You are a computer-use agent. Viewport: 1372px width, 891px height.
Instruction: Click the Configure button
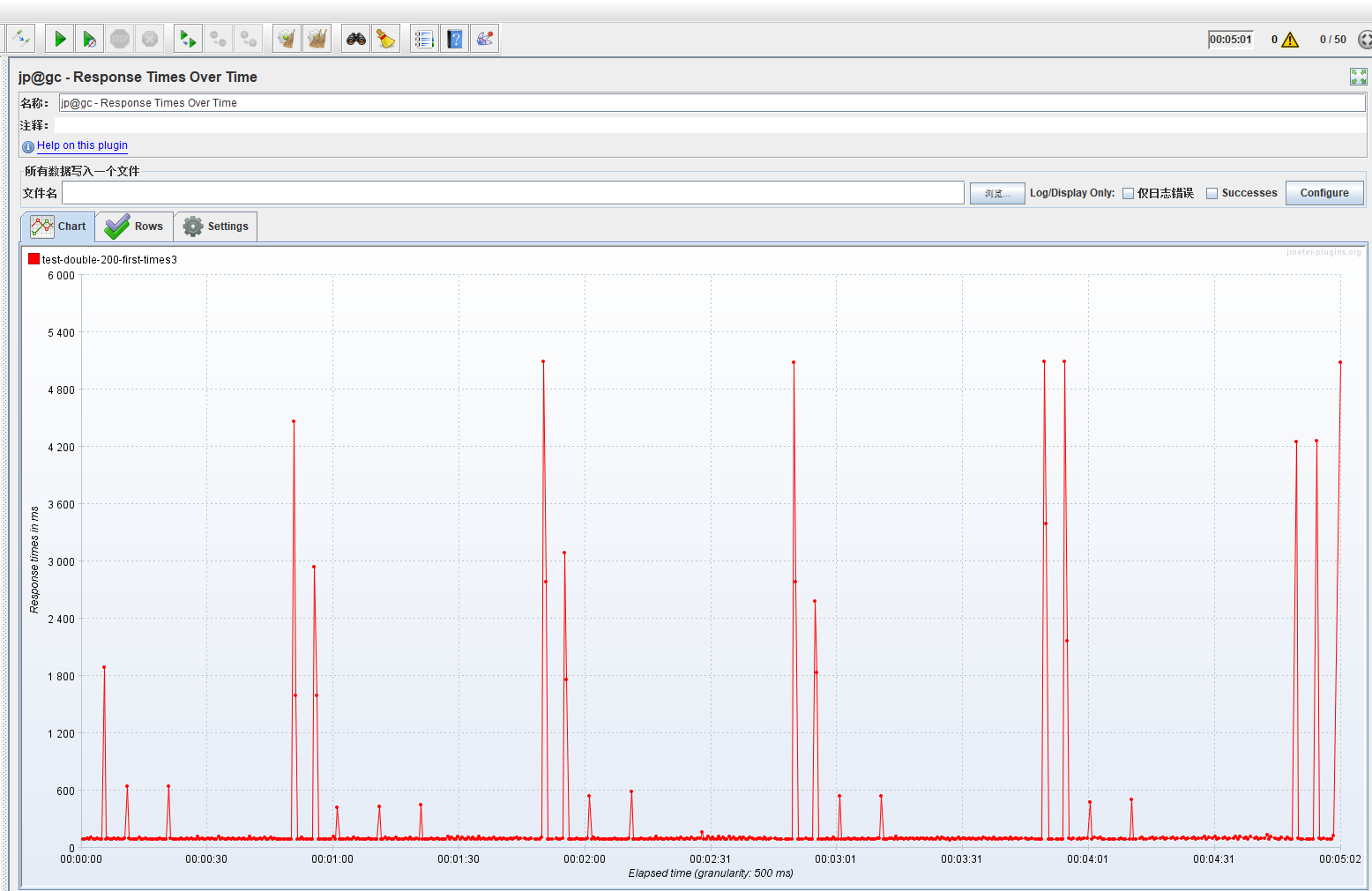point(1324,193)
